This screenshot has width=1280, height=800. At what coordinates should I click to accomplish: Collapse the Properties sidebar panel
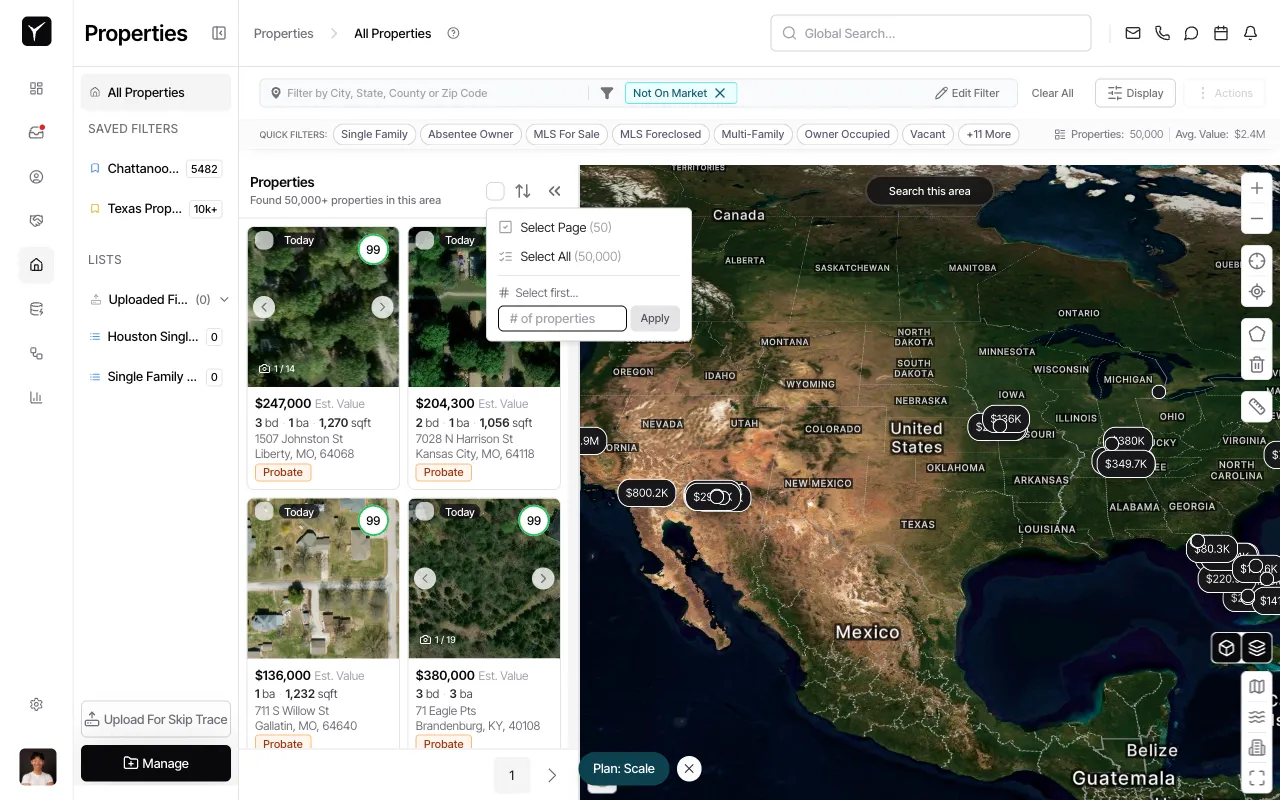219,33
